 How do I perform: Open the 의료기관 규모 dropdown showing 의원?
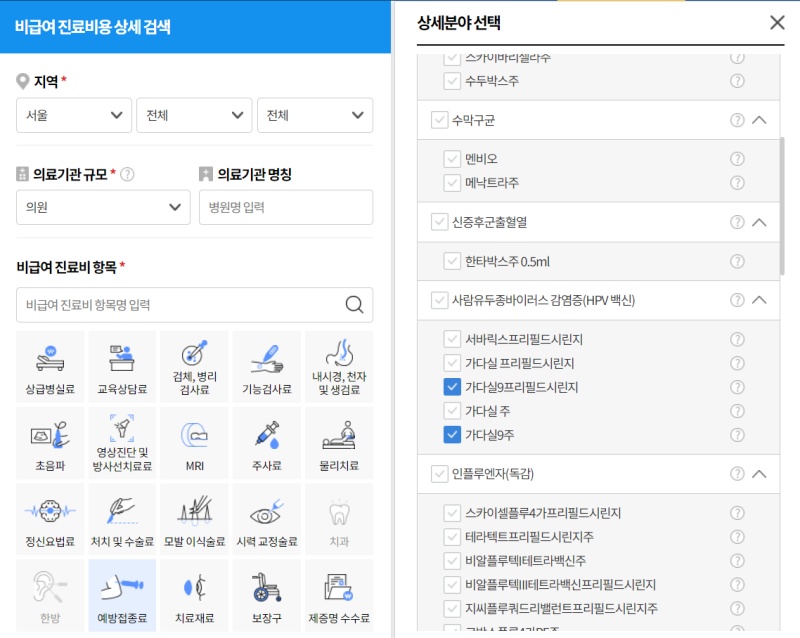click(x=103, y=207)
